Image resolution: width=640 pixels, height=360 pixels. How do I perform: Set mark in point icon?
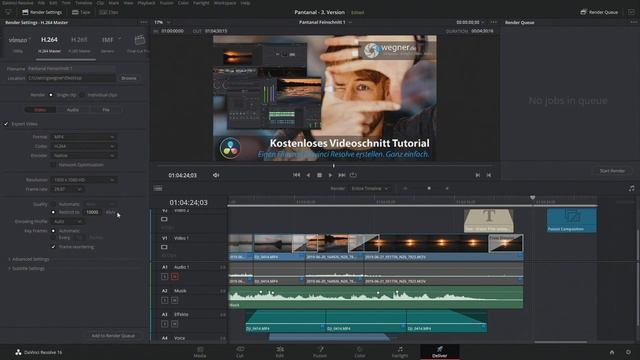tap(478, 175)
